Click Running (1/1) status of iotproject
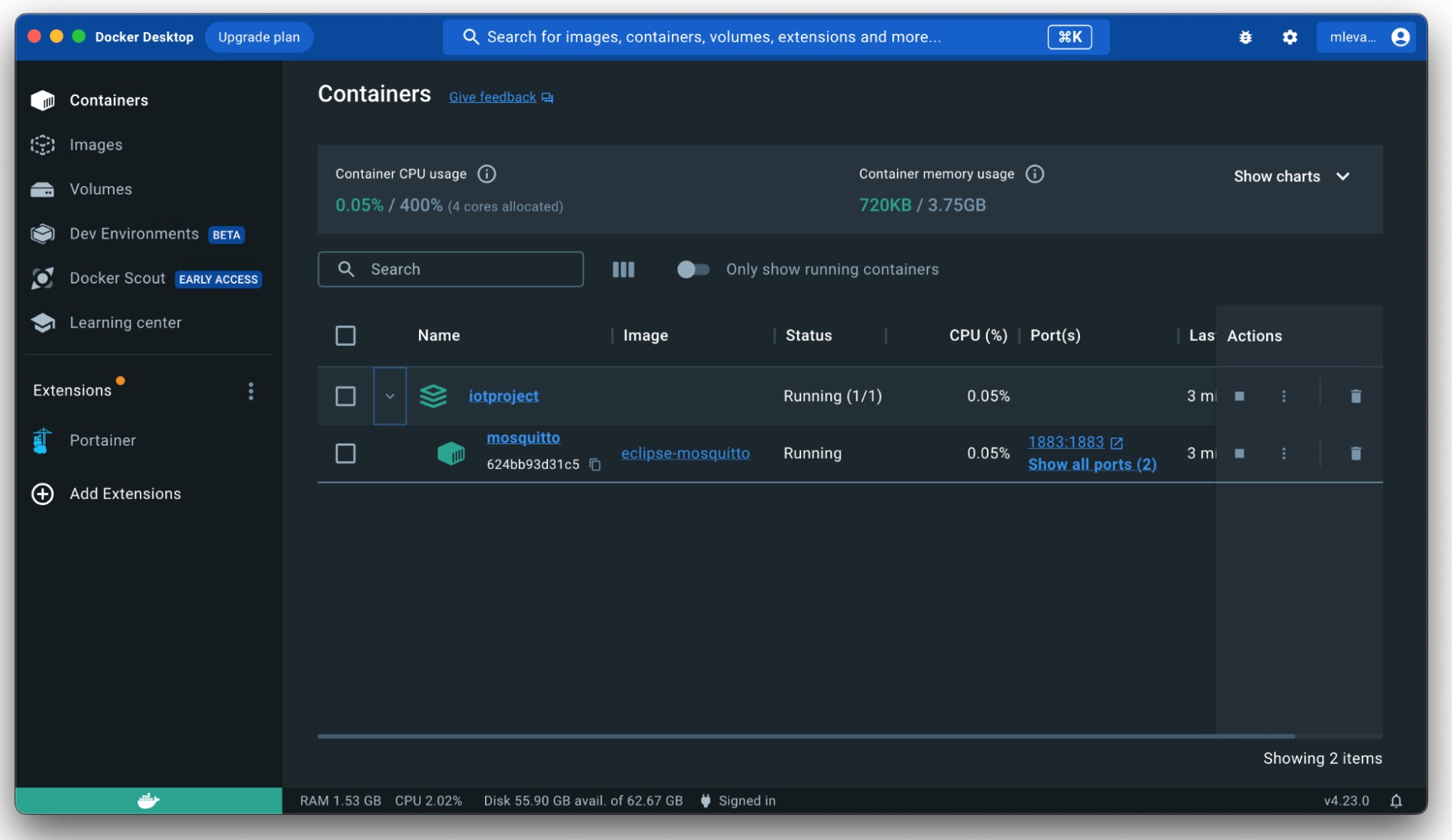The width and height of the screenshot is (1452, 840). coord(832,396)
